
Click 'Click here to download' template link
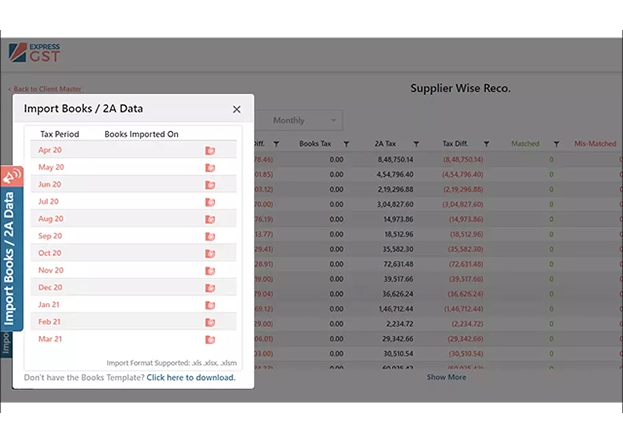click(x=190, y=378)
